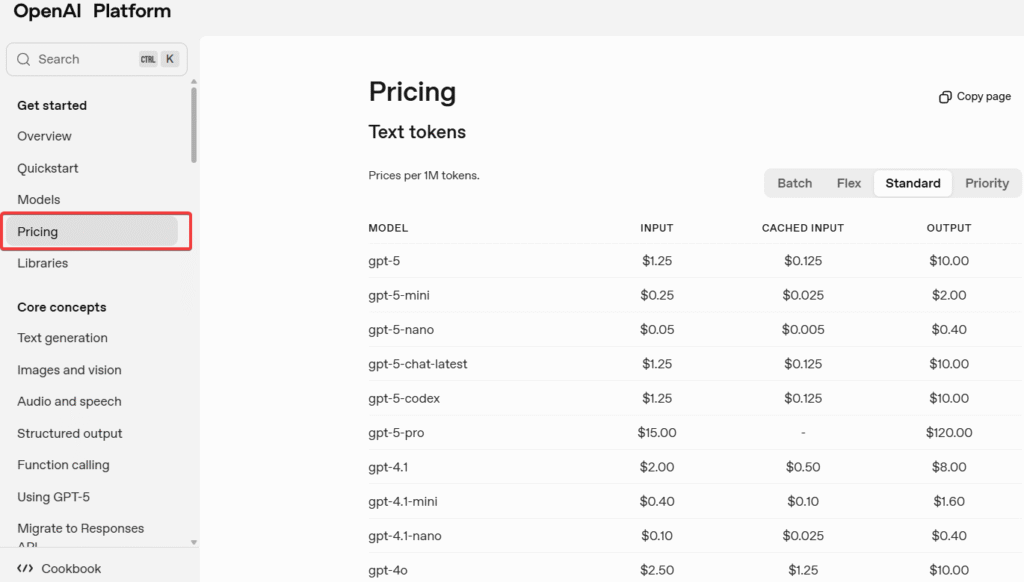Switch pricing to the Batch tier
1024x582 pixels.
coord(794,183)
